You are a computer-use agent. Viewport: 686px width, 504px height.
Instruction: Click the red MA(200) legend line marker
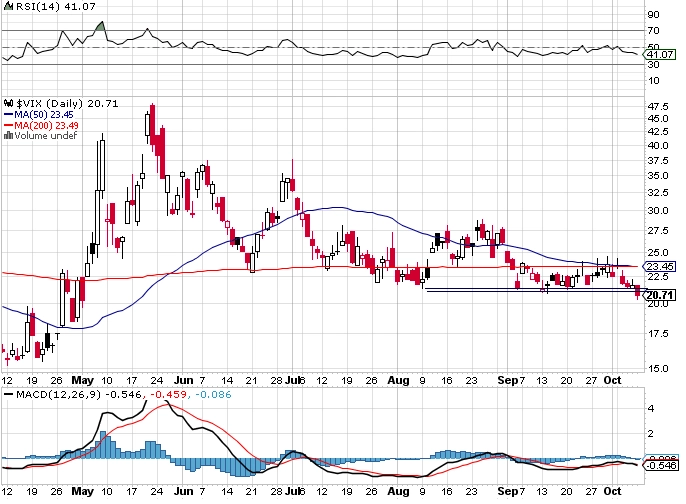(x=7, y=125)
